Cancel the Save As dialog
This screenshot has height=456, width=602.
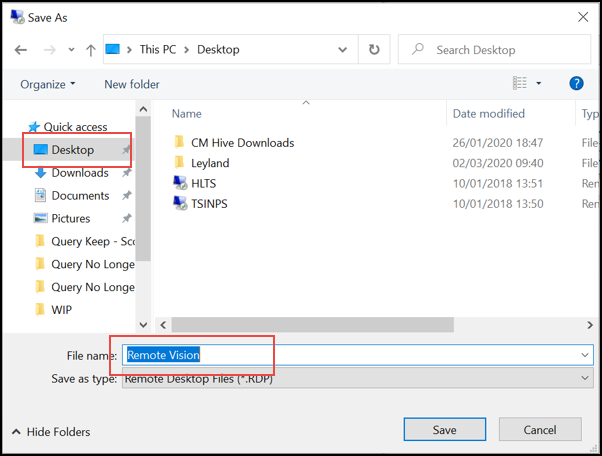(539, 430)
